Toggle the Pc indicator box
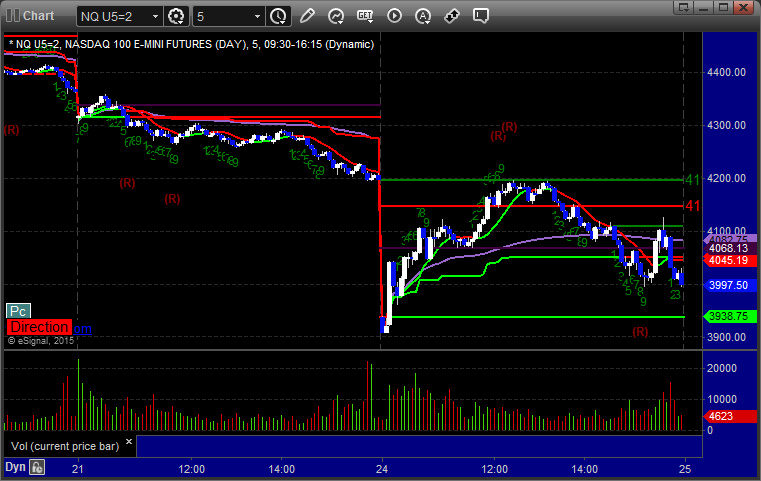The width and height of the screenshot is (761, 481). (18, 311)
